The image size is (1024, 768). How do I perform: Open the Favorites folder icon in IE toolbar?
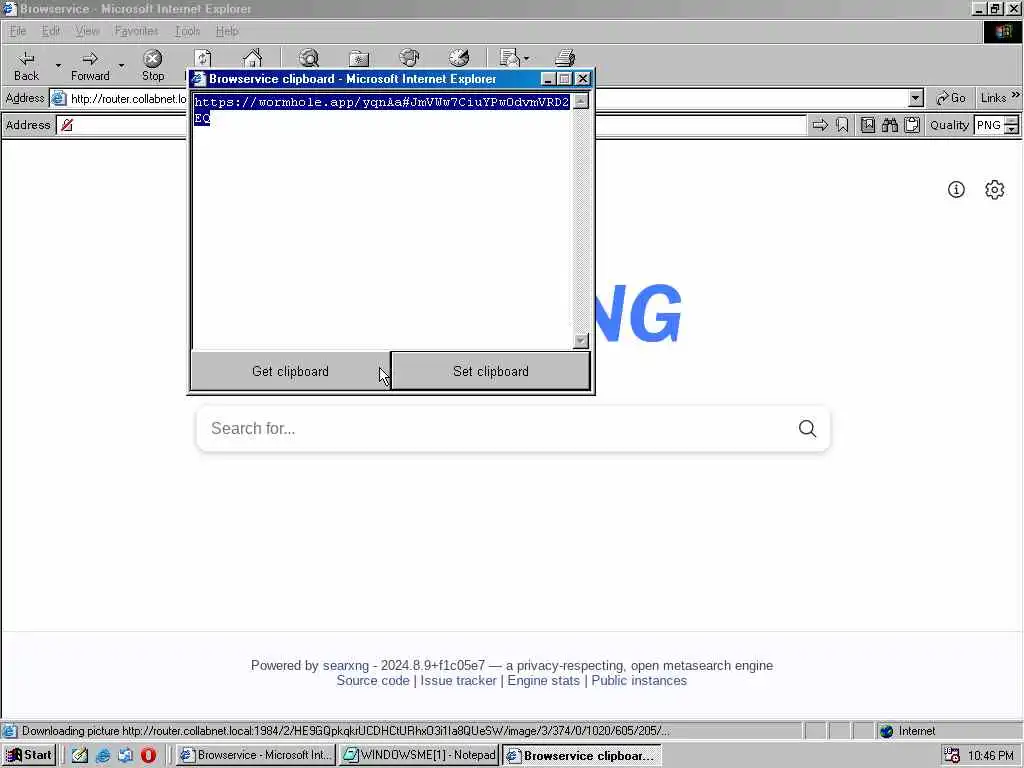point(359,58)
